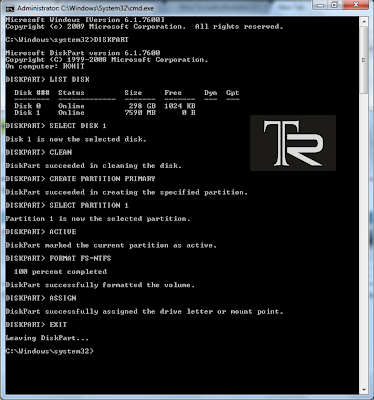Screen dimensions: 374x400
Task: Click the 'Gpt' column header
Action: [233, 93]
